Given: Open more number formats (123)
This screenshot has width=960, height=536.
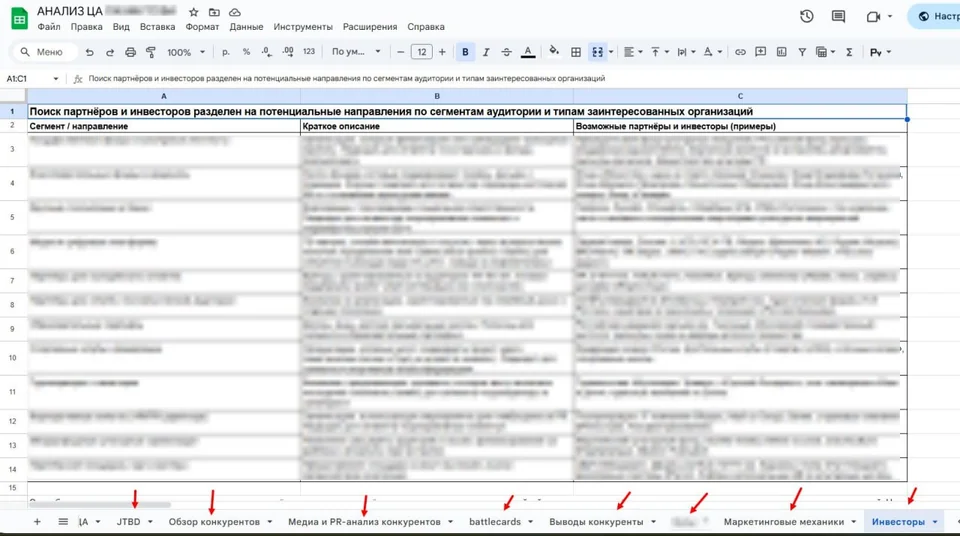Looking at the screenshot, I should (309, 52).
